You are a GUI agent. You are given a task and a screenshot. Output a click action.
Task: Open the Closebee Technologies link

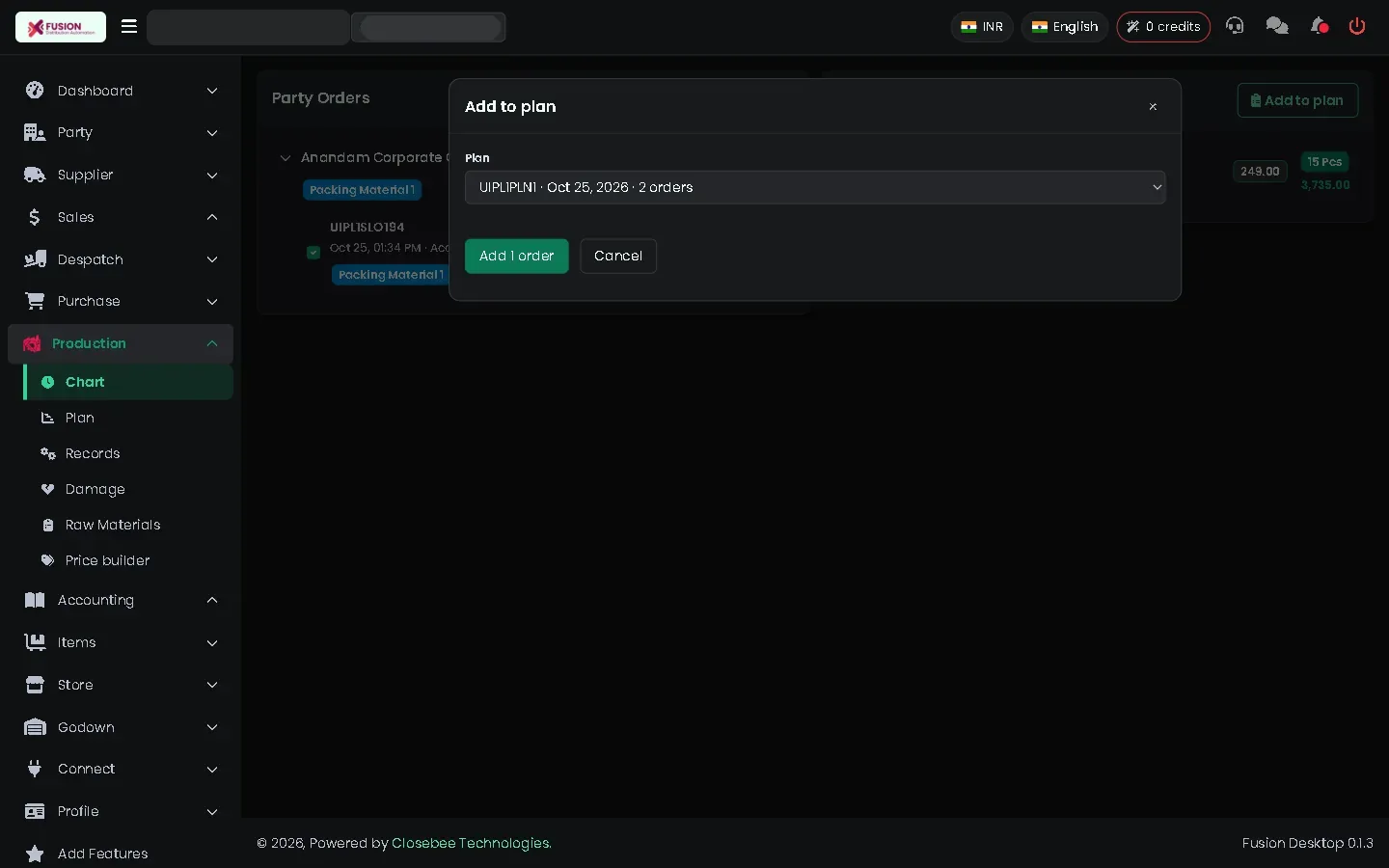pos(472,843)
